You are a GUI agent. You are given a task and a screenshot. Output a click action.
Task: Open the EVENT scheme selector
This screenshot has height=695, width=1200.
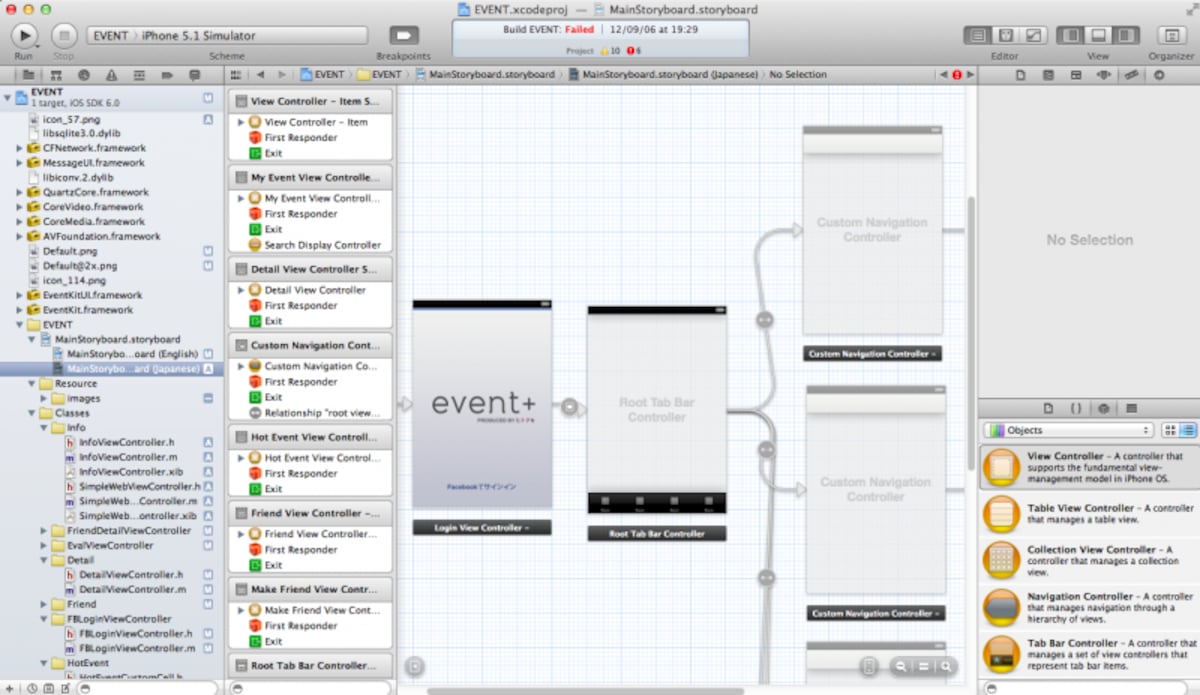tap(110, 35)
